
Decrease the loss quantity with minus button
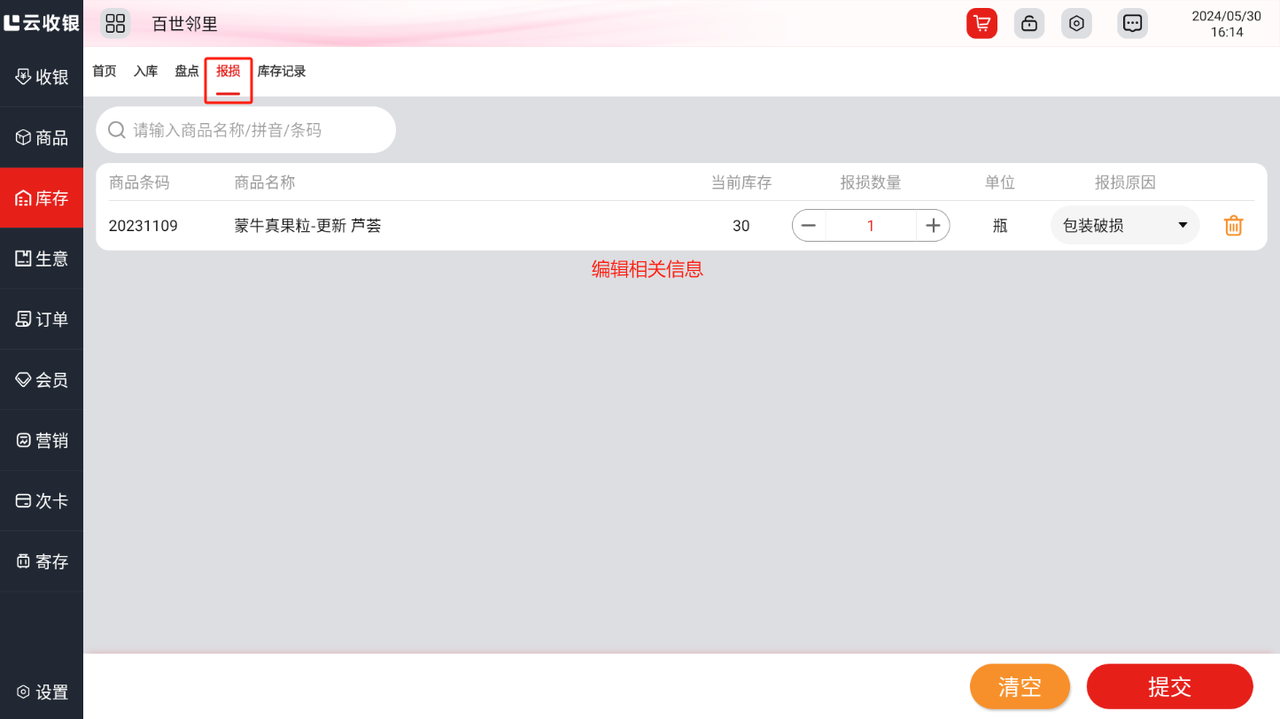click(809, 226)
